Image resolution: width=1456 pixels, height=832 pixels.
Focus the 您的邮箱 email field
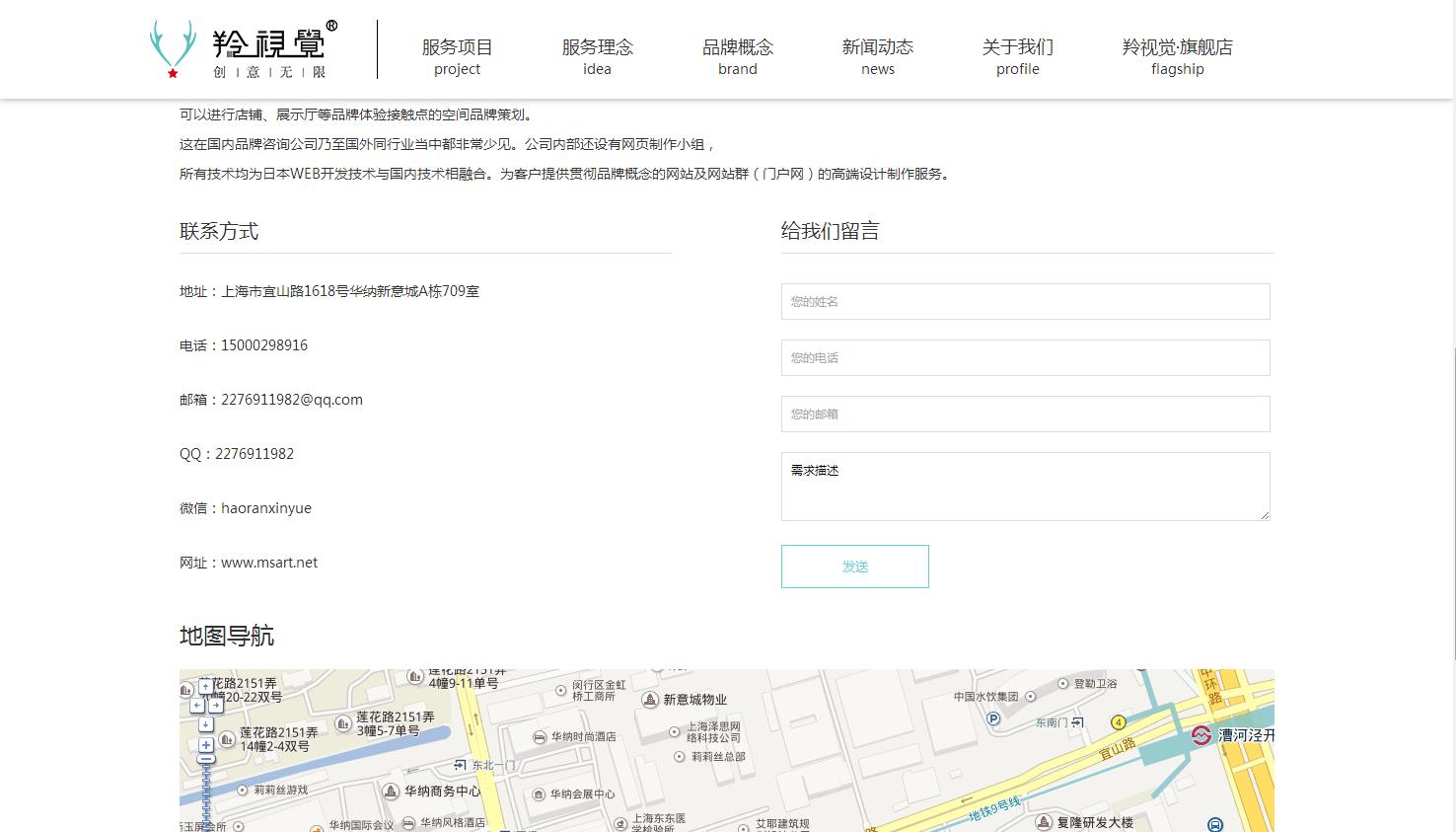1025,415
